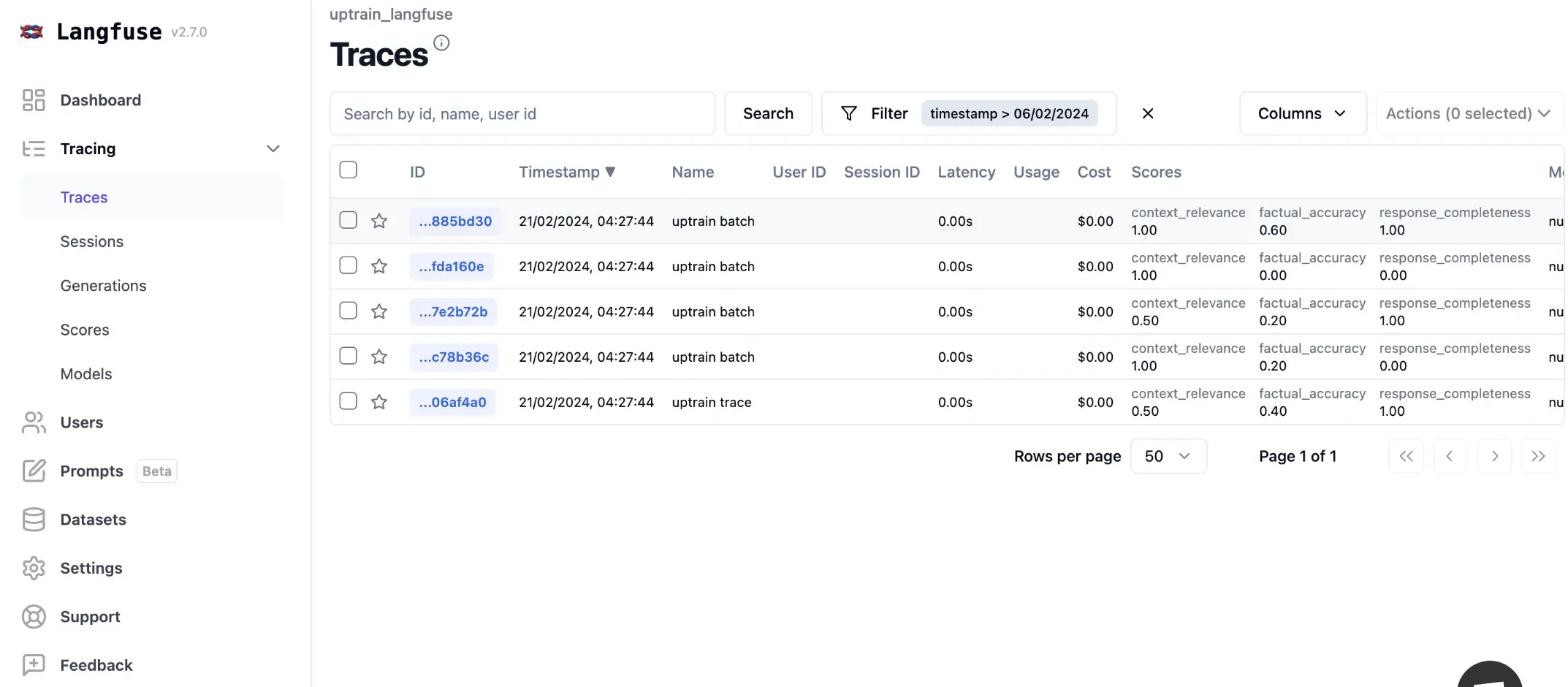Select the row checkbox for ...fda160e
Image resolution: width=1568 pixels, height=687 pixels.
pos(349,265)
